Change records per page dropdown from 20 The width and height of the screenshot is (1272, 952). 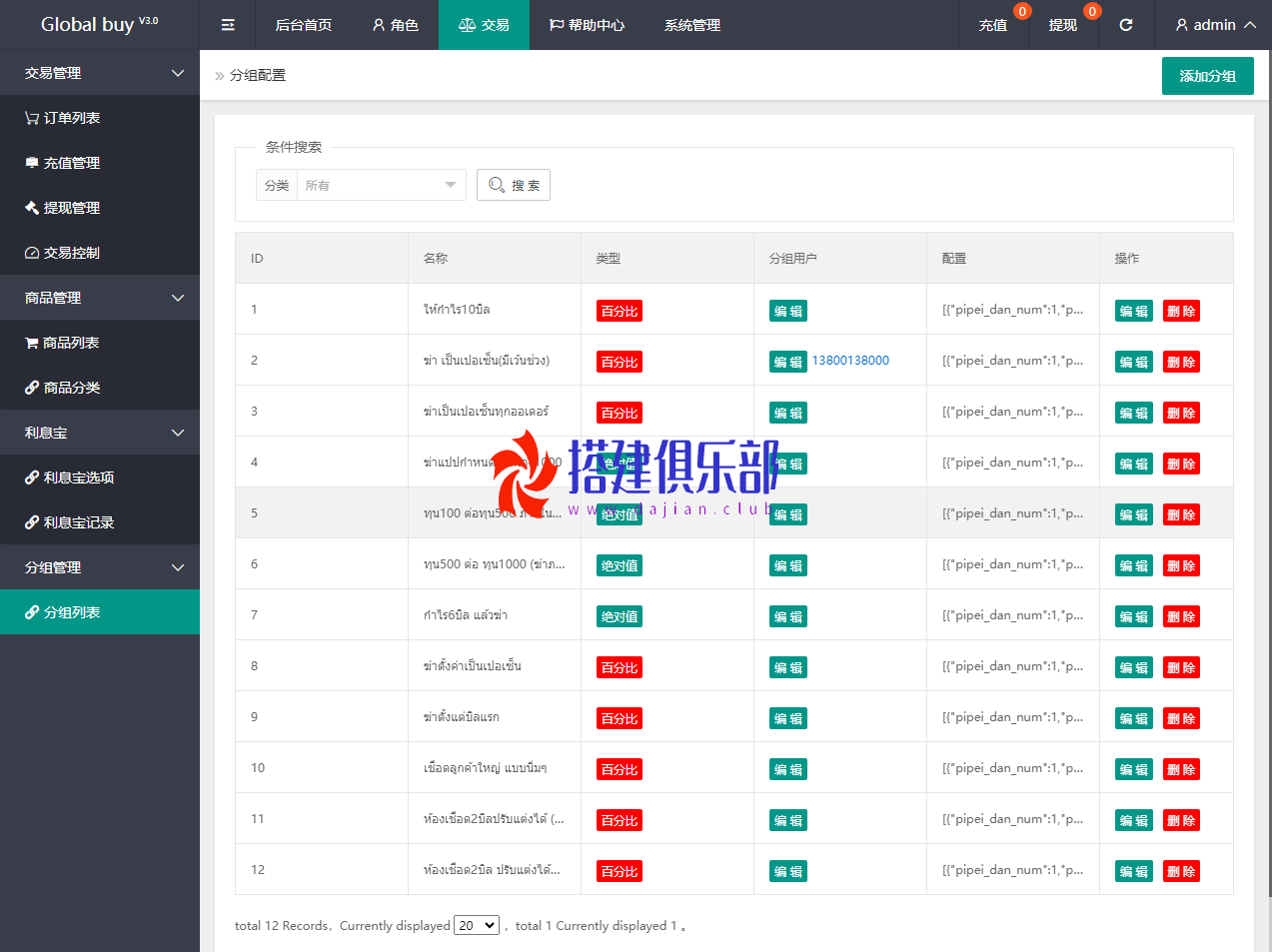477,926
